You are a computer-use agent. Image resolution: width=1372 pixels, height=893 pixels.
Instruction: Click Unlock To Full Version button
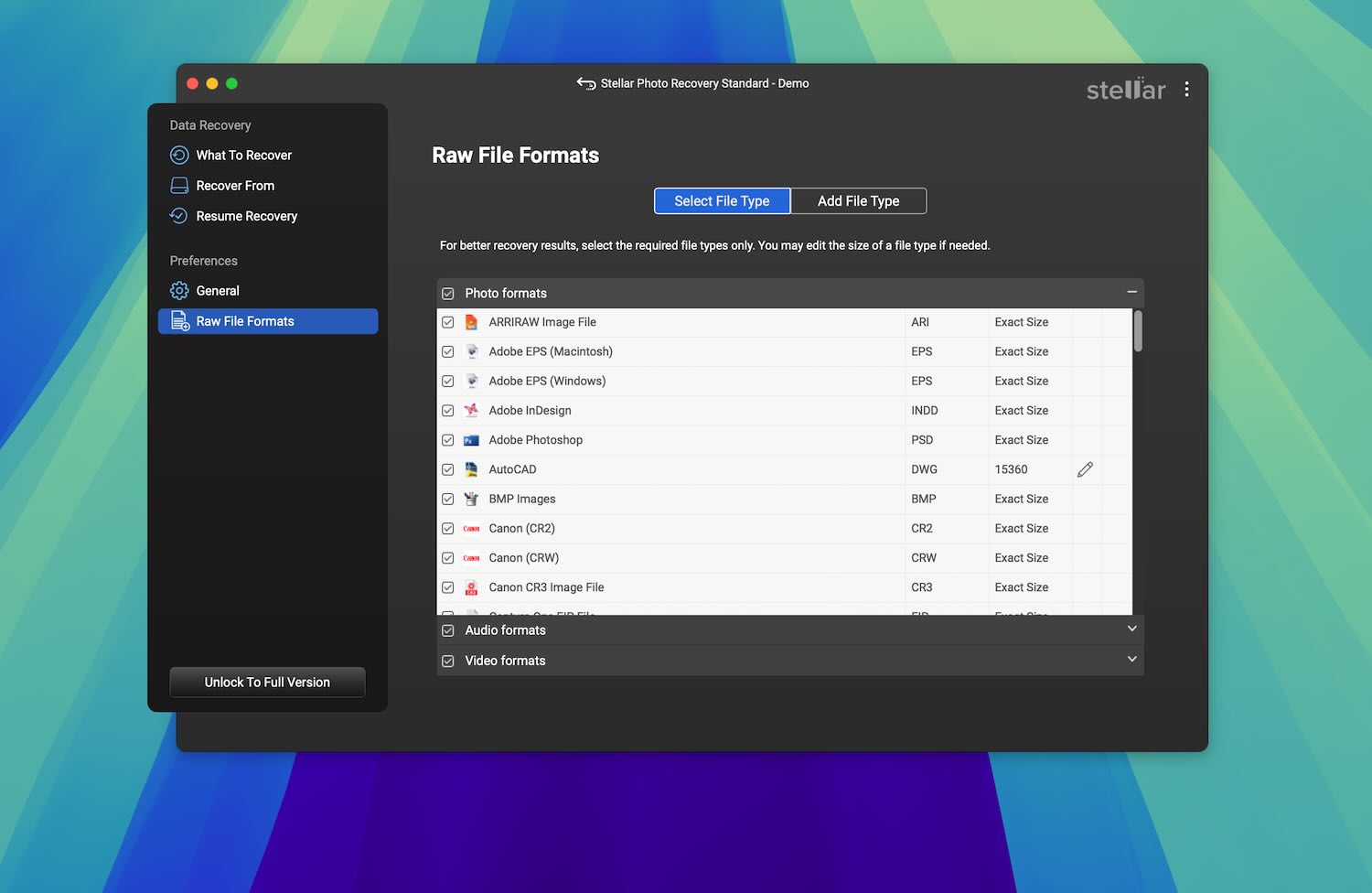267,683
